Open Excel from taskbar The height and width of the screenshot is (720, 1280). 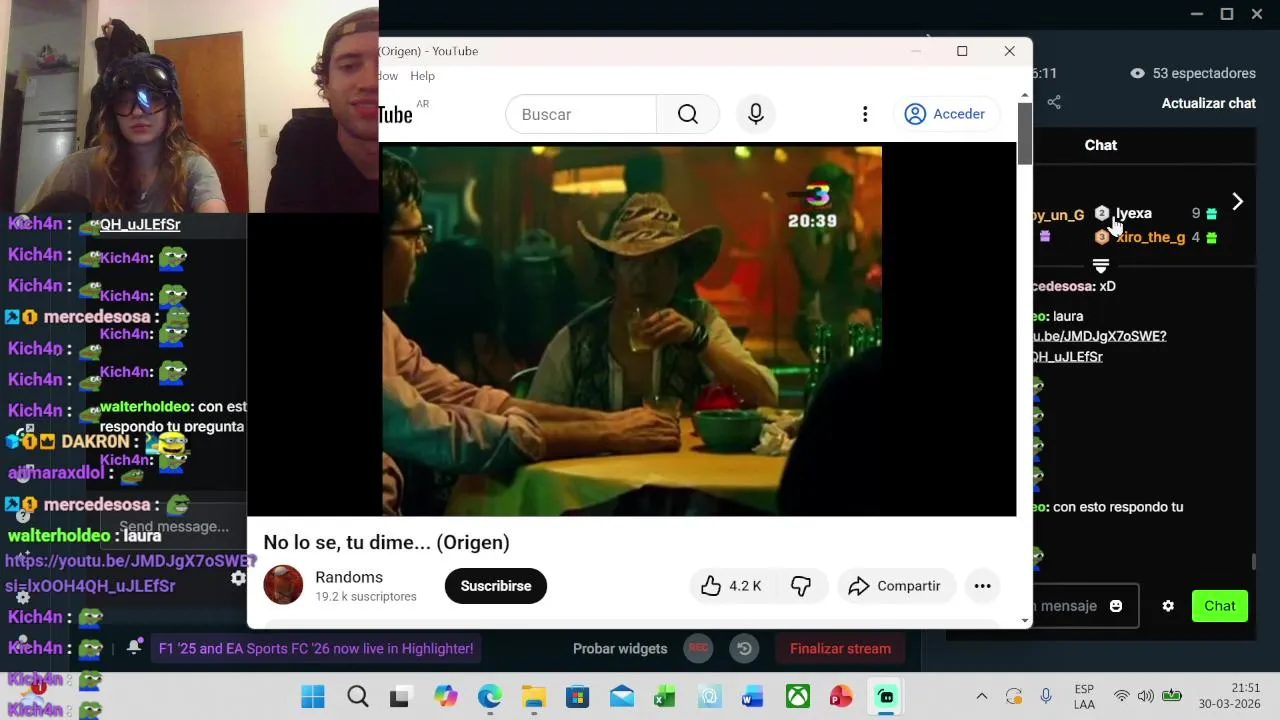coord(665,696)
